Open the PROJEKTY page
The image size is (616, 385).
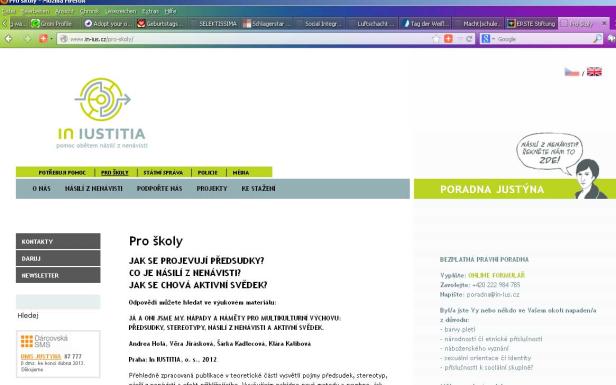[x=212, y=189]
